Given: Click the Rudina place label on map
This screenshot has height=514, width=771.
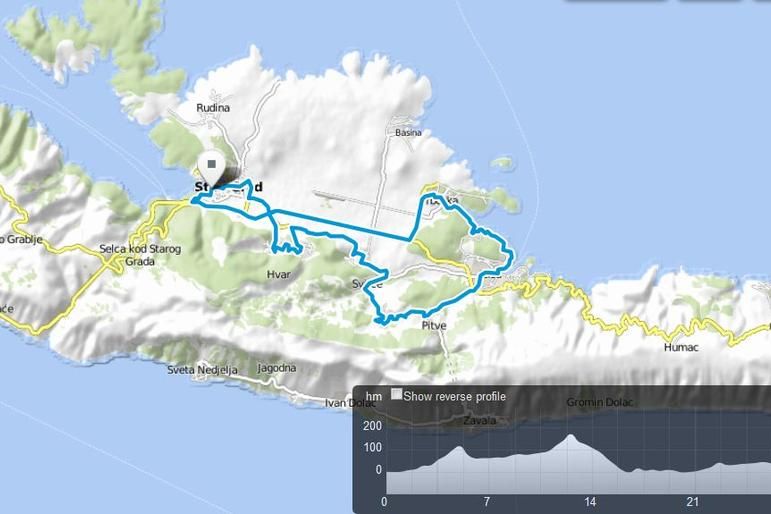Looking at the screenshot, I should point(213,108).
